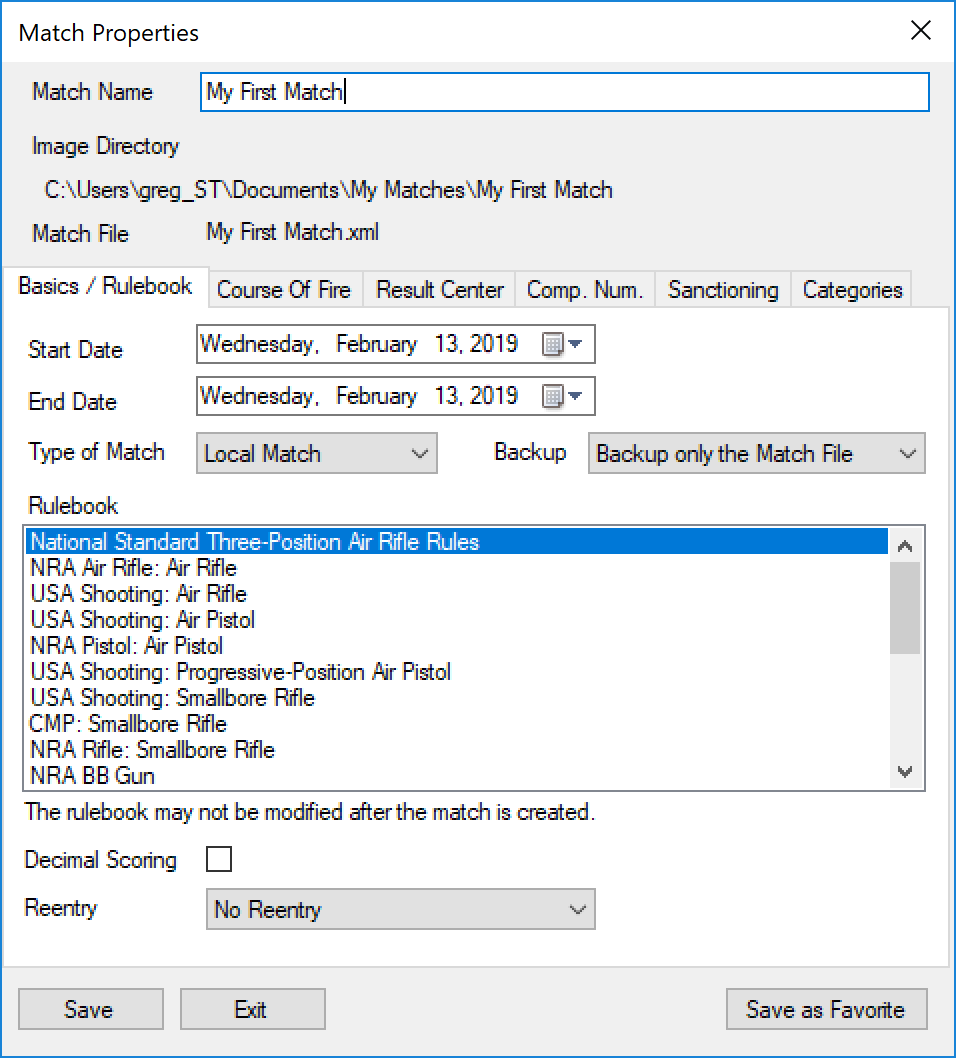
Task: Select USA Shooting: Air Pistol rulebook
Action: point(143,620)
